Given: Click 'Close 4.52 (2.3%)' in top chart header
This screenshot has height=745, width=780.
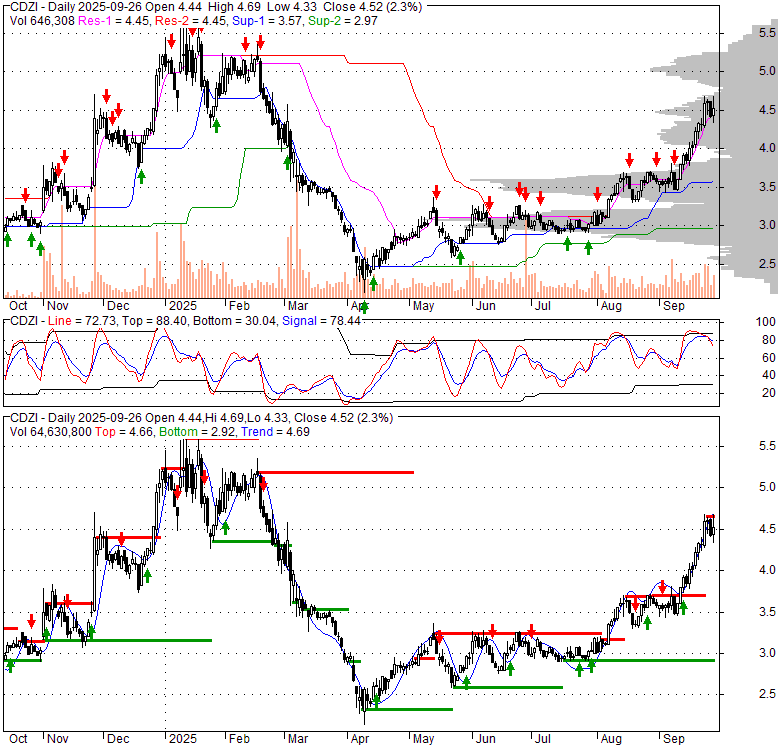Looking at the screenshot, I should [x=372, y=7].
